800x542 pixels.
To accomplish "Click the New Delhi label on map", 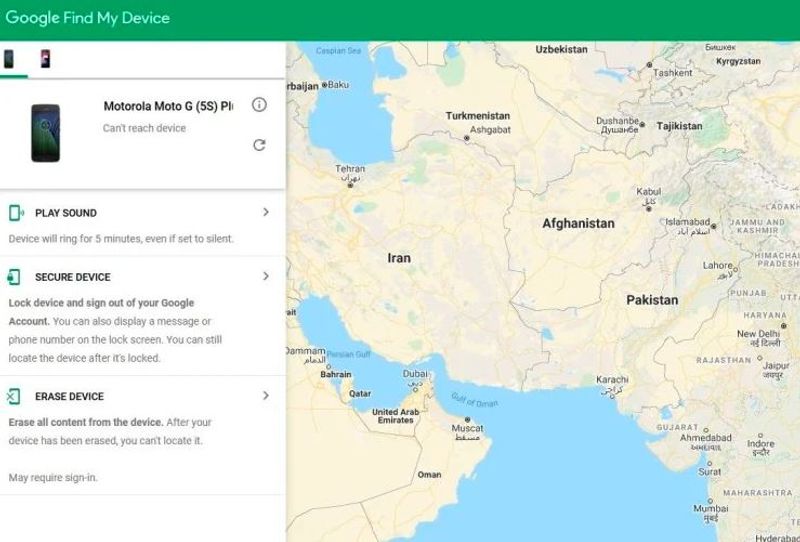I will (758, 334).
